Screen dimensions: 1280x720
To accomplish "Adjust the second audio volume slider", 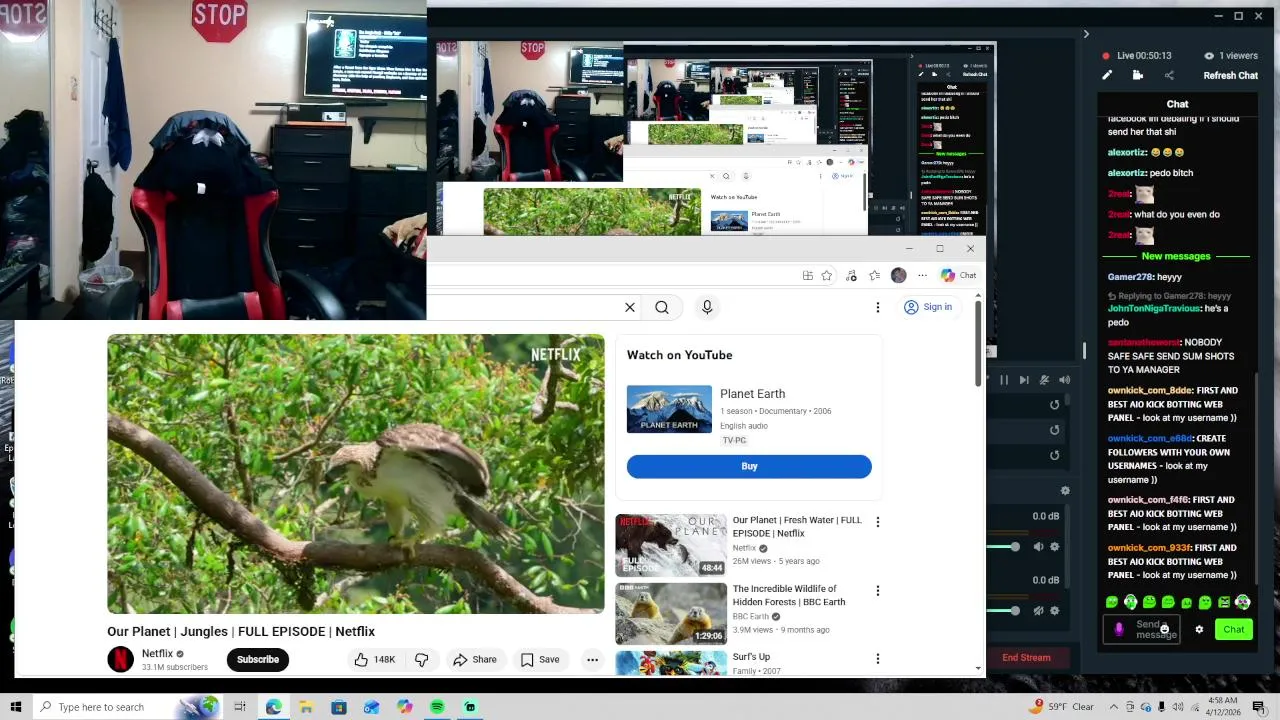I will click(1015, 610).
